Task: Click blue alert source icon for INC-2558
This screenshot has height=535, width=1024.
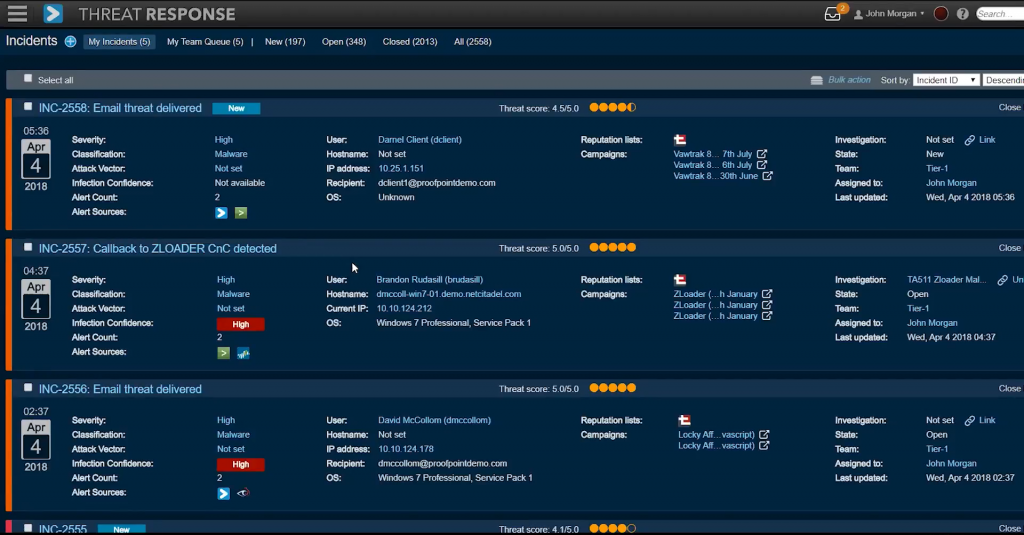Action: (221, 213)
